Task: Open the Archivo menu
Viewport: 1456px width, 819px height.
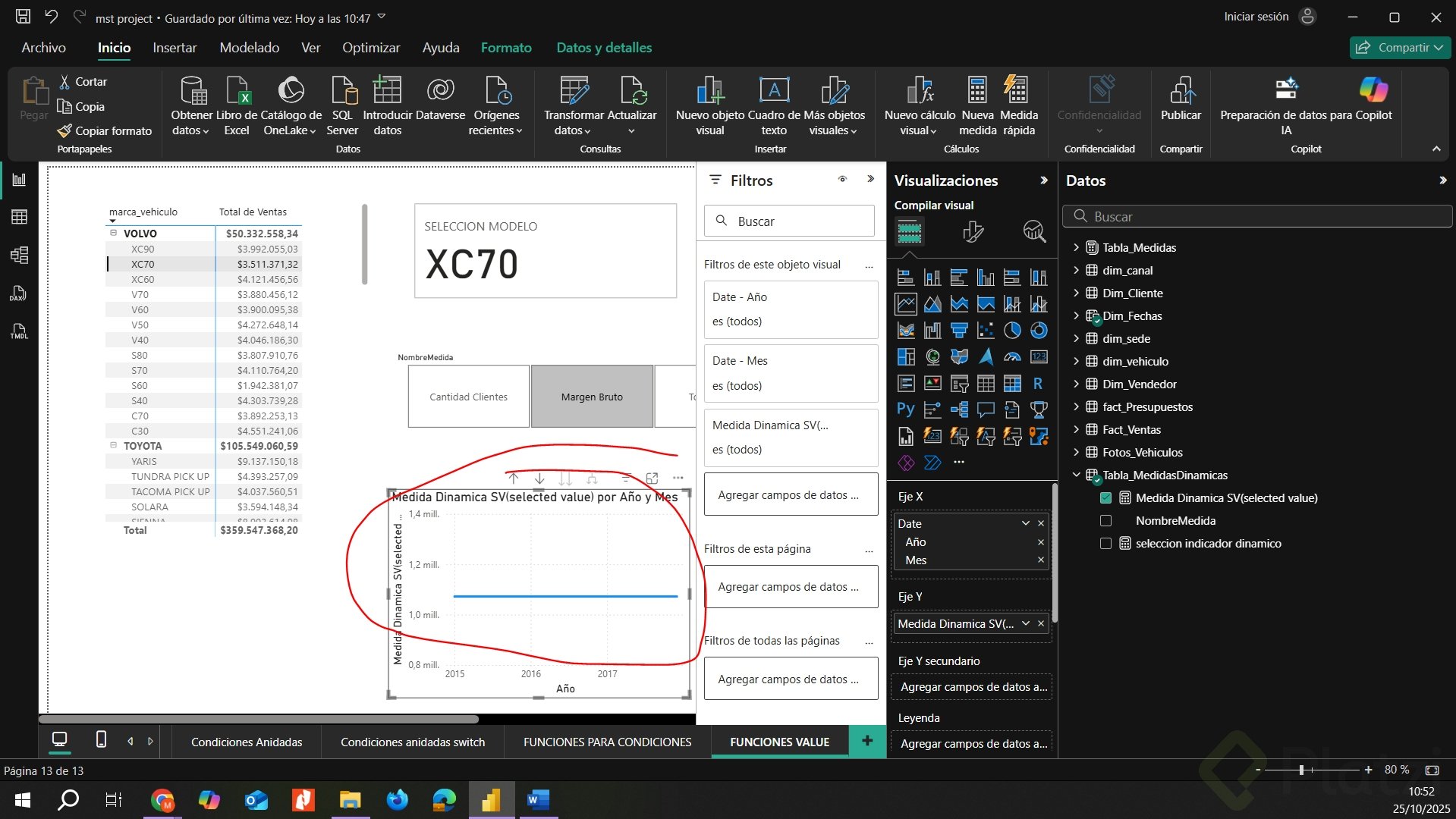Action: coord(43,48)
